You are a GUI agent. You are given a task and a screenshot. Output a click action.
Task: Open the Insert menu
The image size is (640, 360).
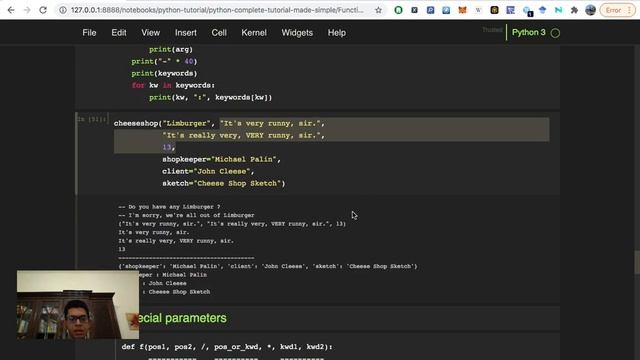tap(186, 33)
